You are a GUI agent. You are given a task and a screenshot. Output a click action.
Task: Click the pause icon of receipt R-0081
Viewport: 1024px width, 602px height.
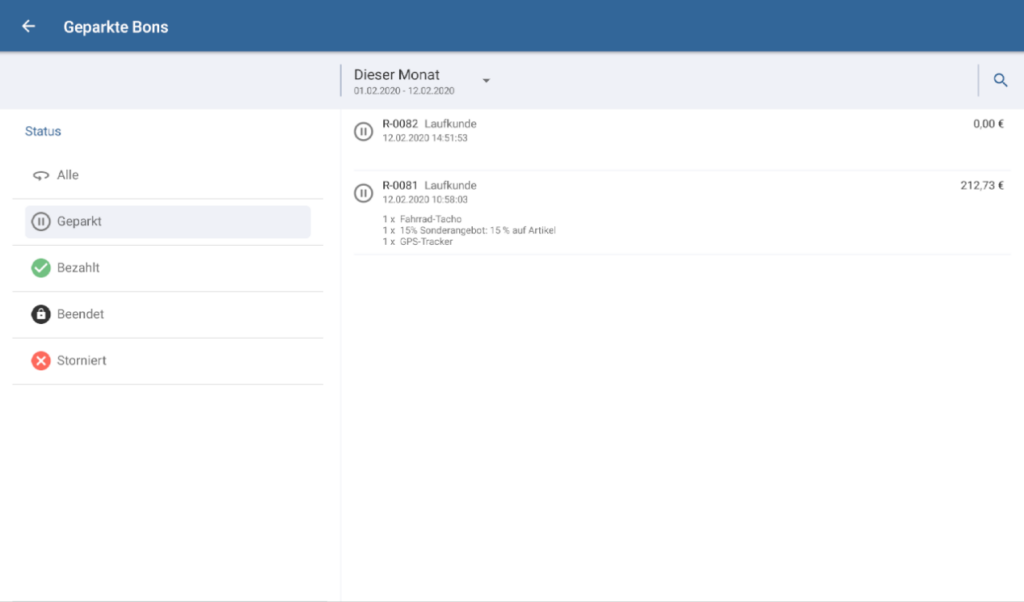click(364, 193)
